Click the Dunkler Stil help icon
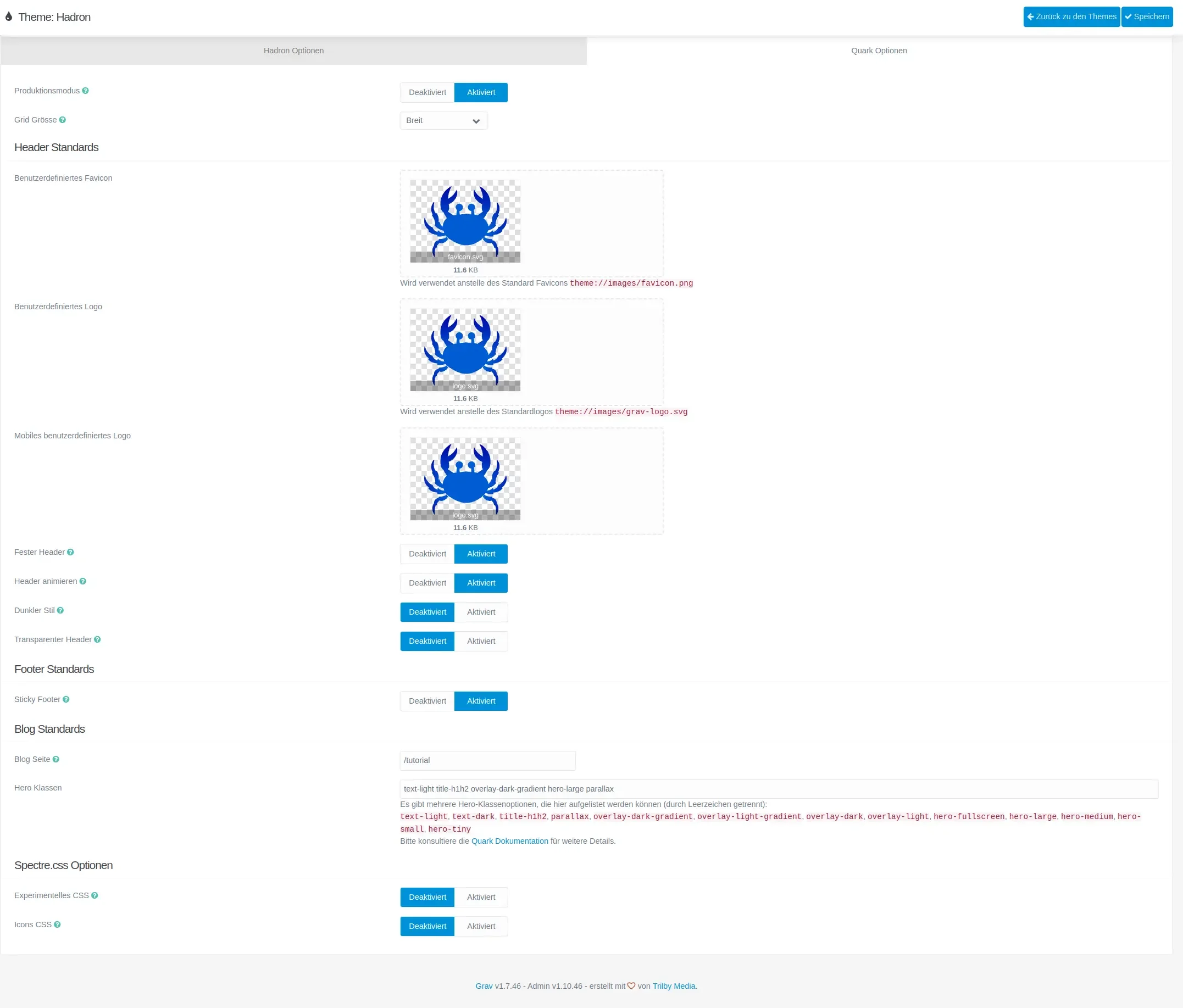The height and width of the screenshot is (1008, 1183). coord(59,610)
